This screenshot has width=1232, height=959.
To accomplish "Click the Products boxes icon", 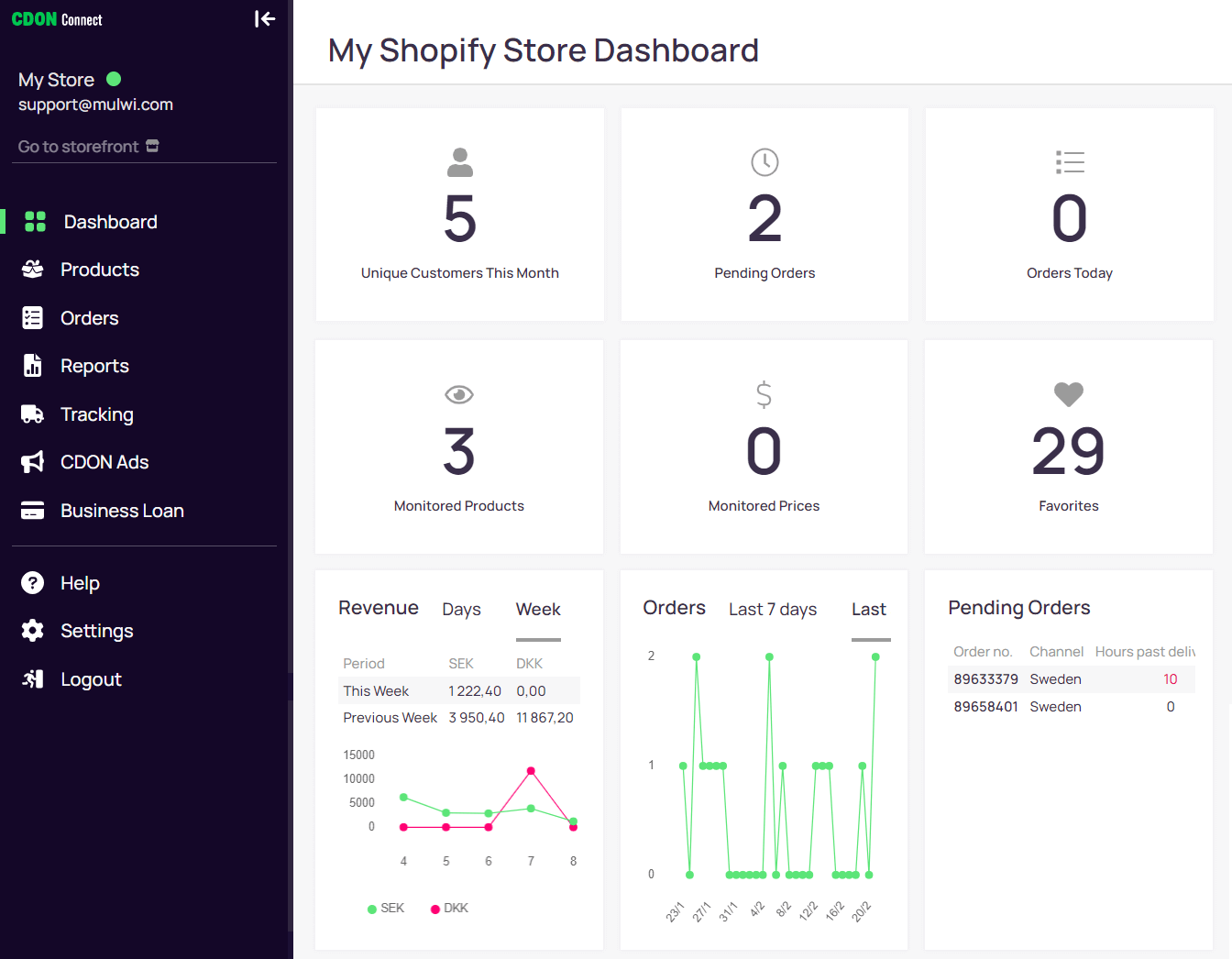I will (x=33, y=269).
